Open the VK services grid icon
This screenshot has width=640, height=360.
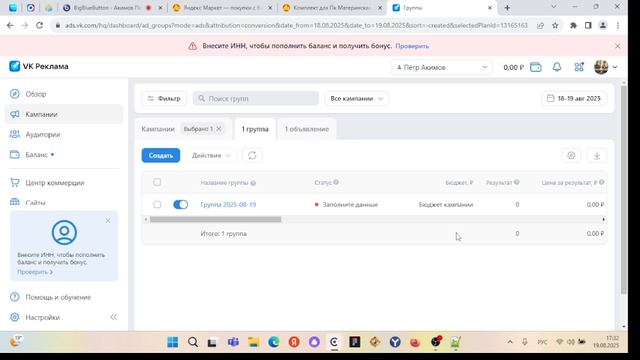[x=579, y=67]
